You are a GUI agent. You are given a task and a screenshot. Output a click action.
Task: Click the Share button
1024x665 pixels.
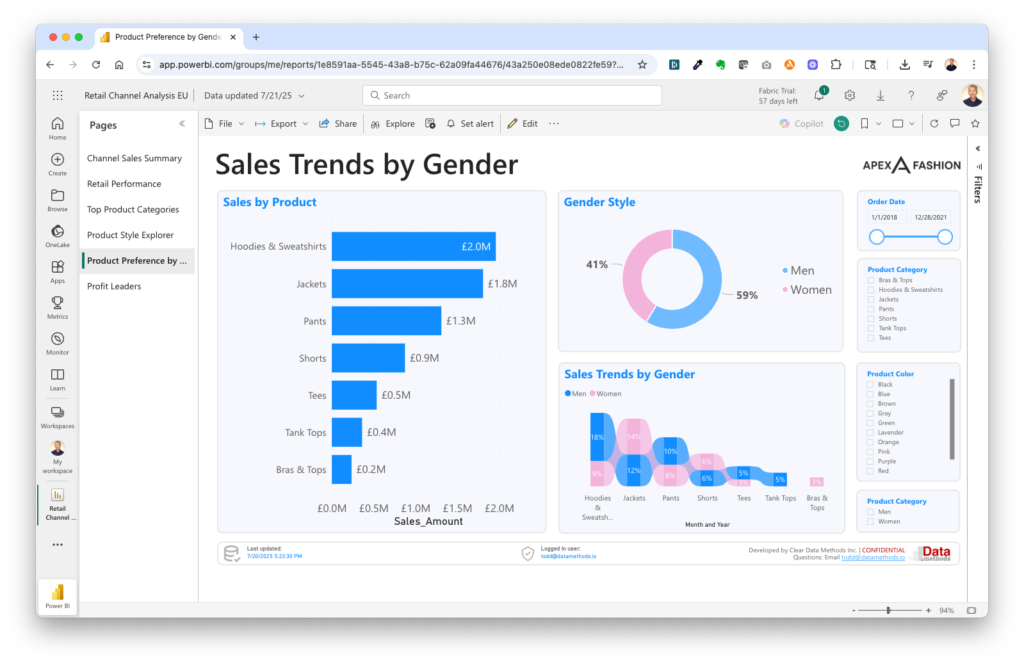coord(338,124)
